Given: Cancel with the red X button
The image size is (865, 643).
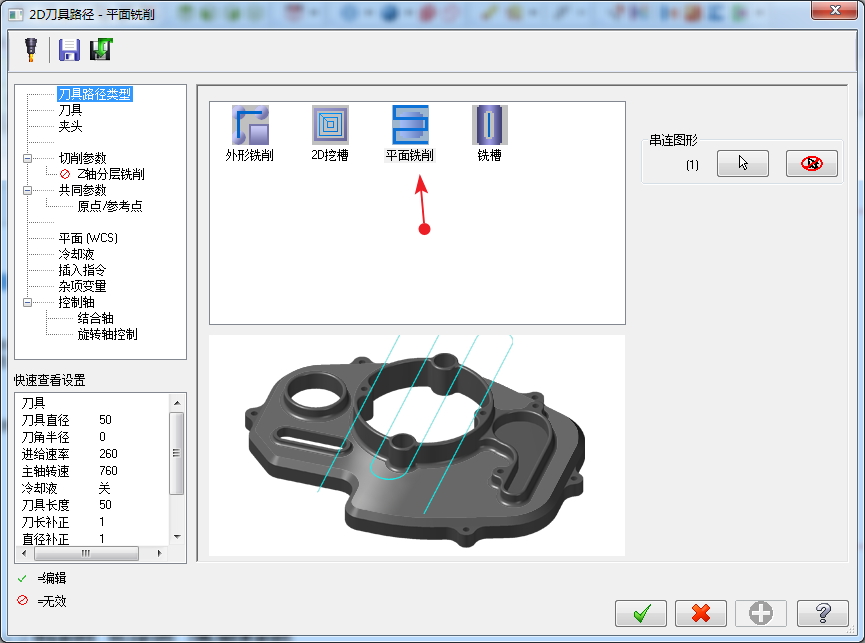Looking at the screenshot, I should coord(701,613).
